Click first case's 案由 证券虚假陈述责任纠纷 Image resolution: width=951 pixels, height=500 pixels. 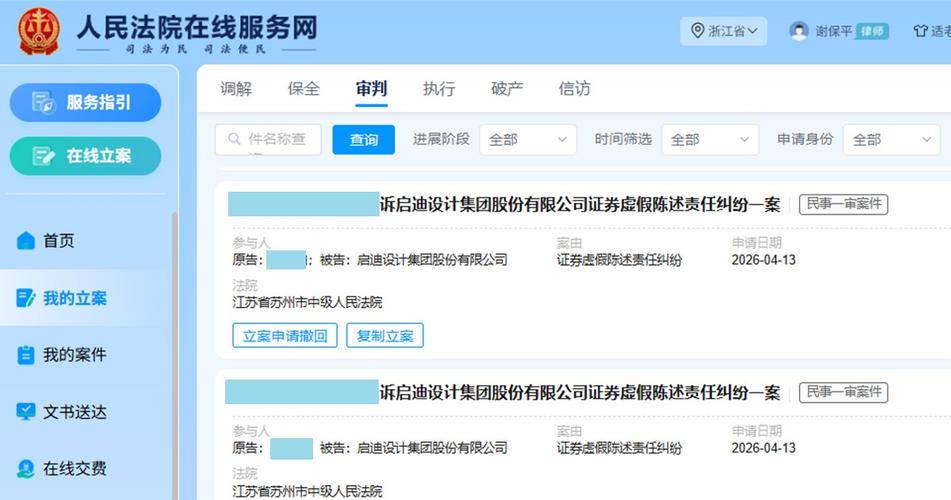tap(619, 260)
